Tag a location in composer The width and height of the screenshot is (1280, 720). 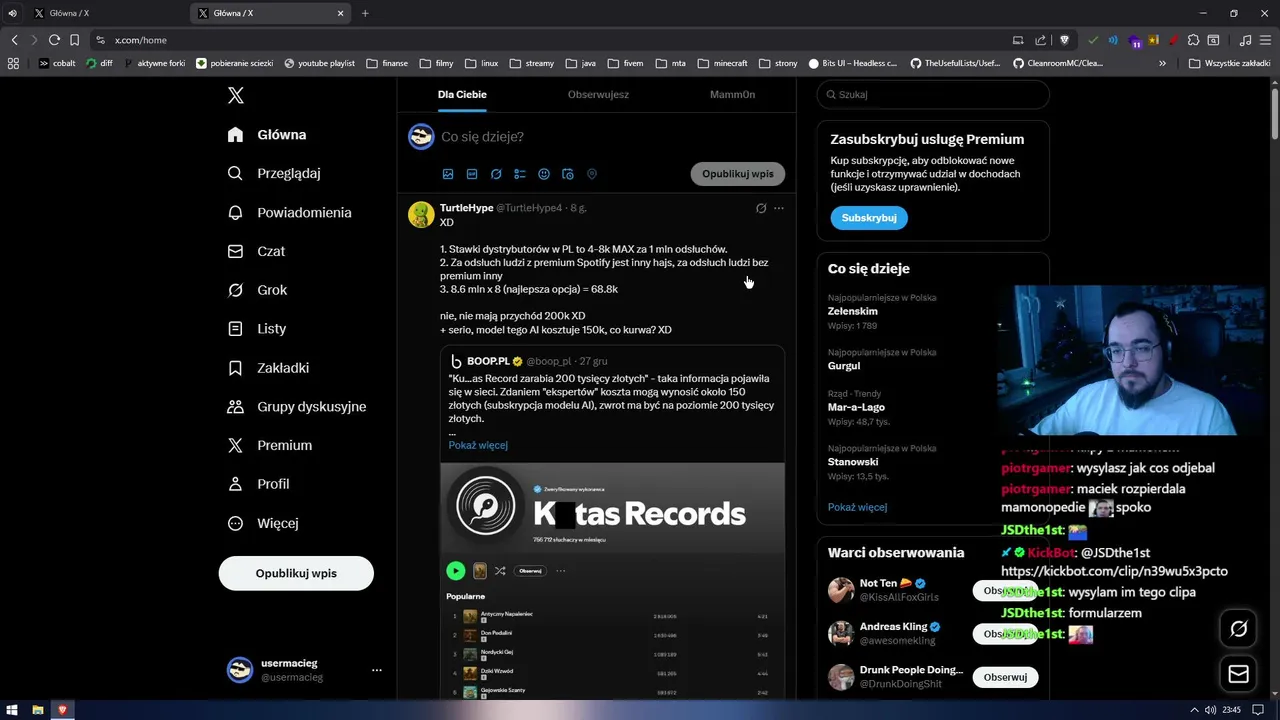point(592,174)
